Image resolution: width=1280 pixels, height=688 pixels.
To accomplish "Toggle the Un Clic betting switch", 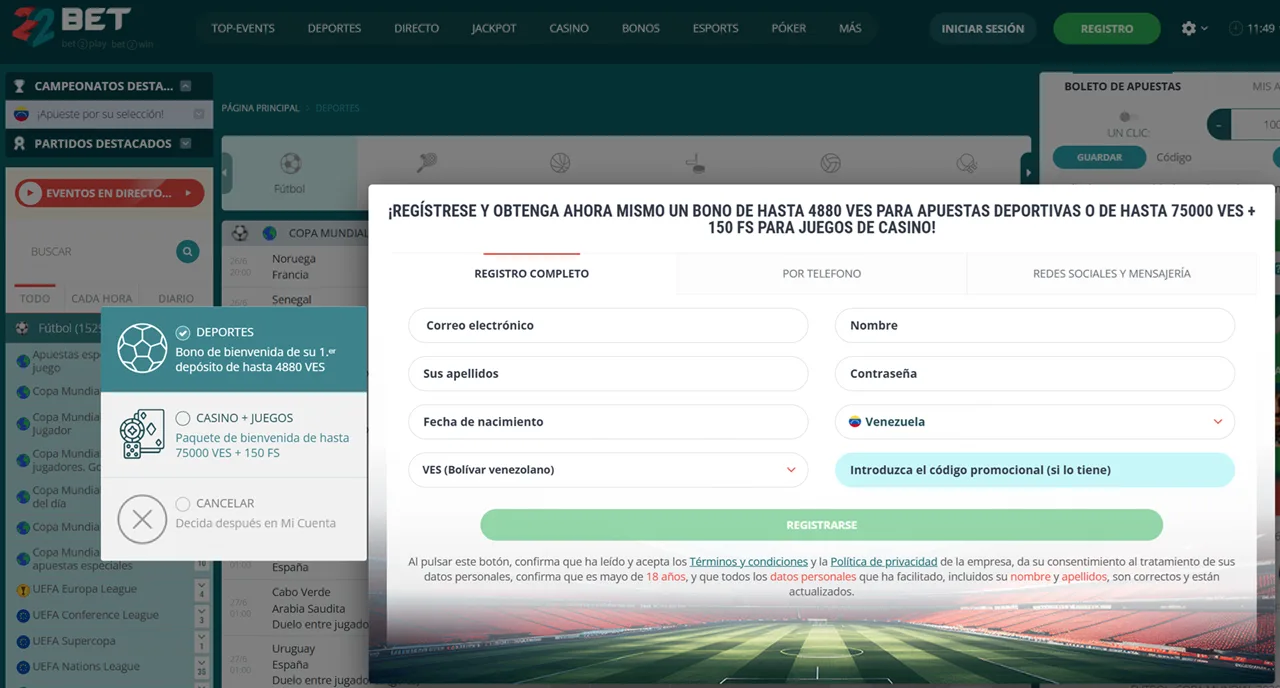I will [1128, 117].
